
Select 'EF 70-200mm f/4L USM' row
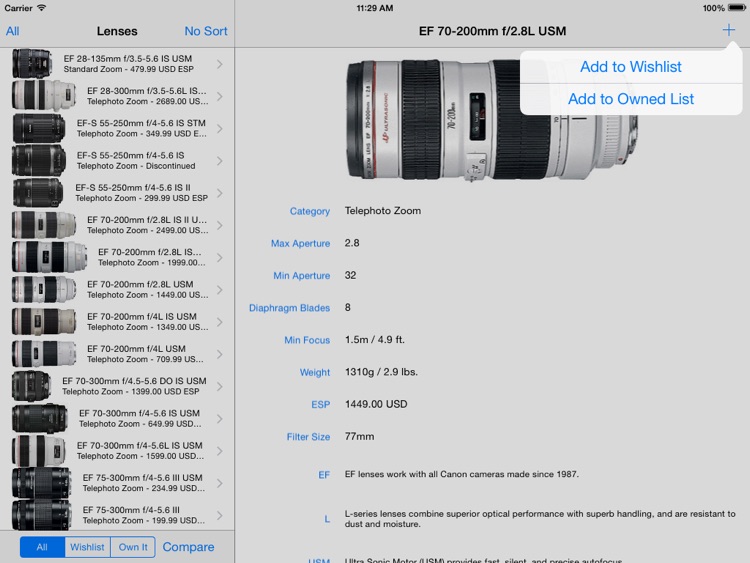coord(117,354)
